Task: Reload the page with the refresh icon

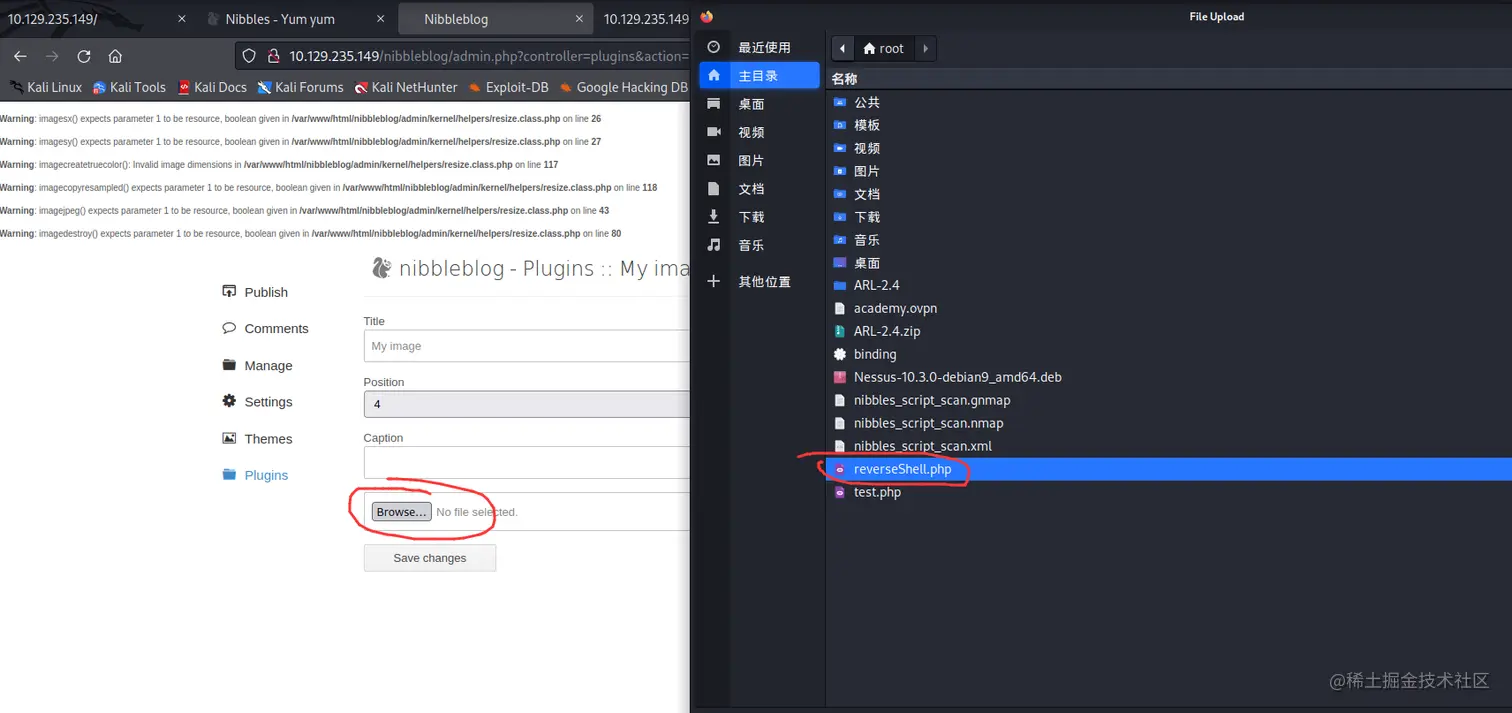Action: [84, 56]
